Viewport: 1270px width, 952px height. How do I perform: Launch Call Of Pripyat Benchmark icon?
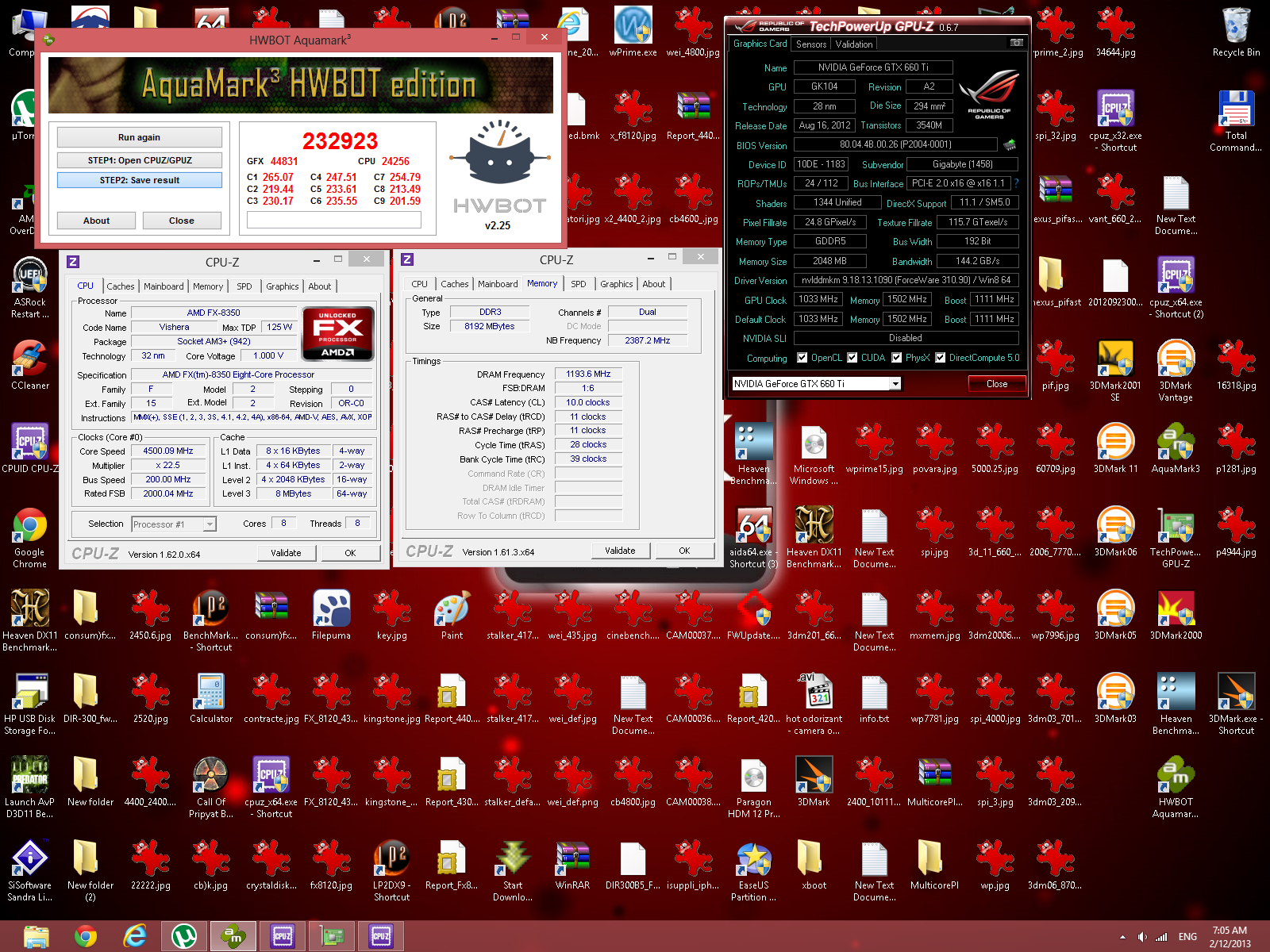point(211,787)
